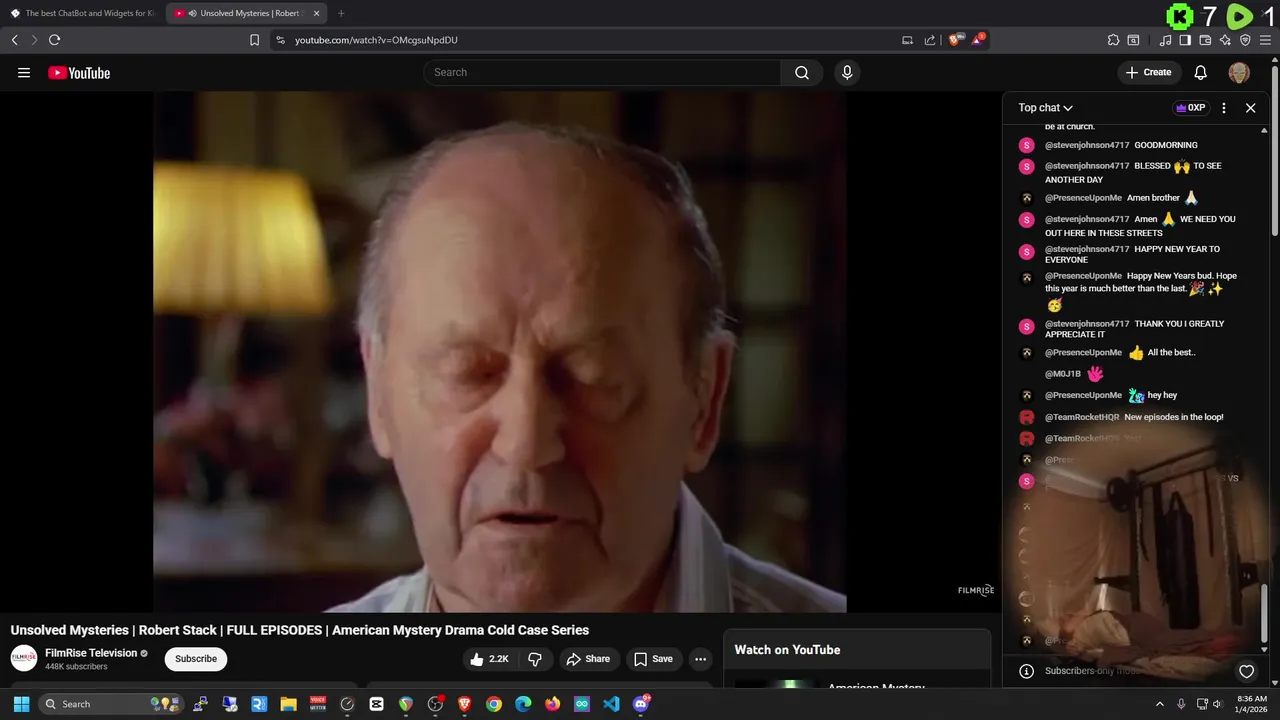
Task: Open FilmRise Television channel name link
Action: click(91, 653)
